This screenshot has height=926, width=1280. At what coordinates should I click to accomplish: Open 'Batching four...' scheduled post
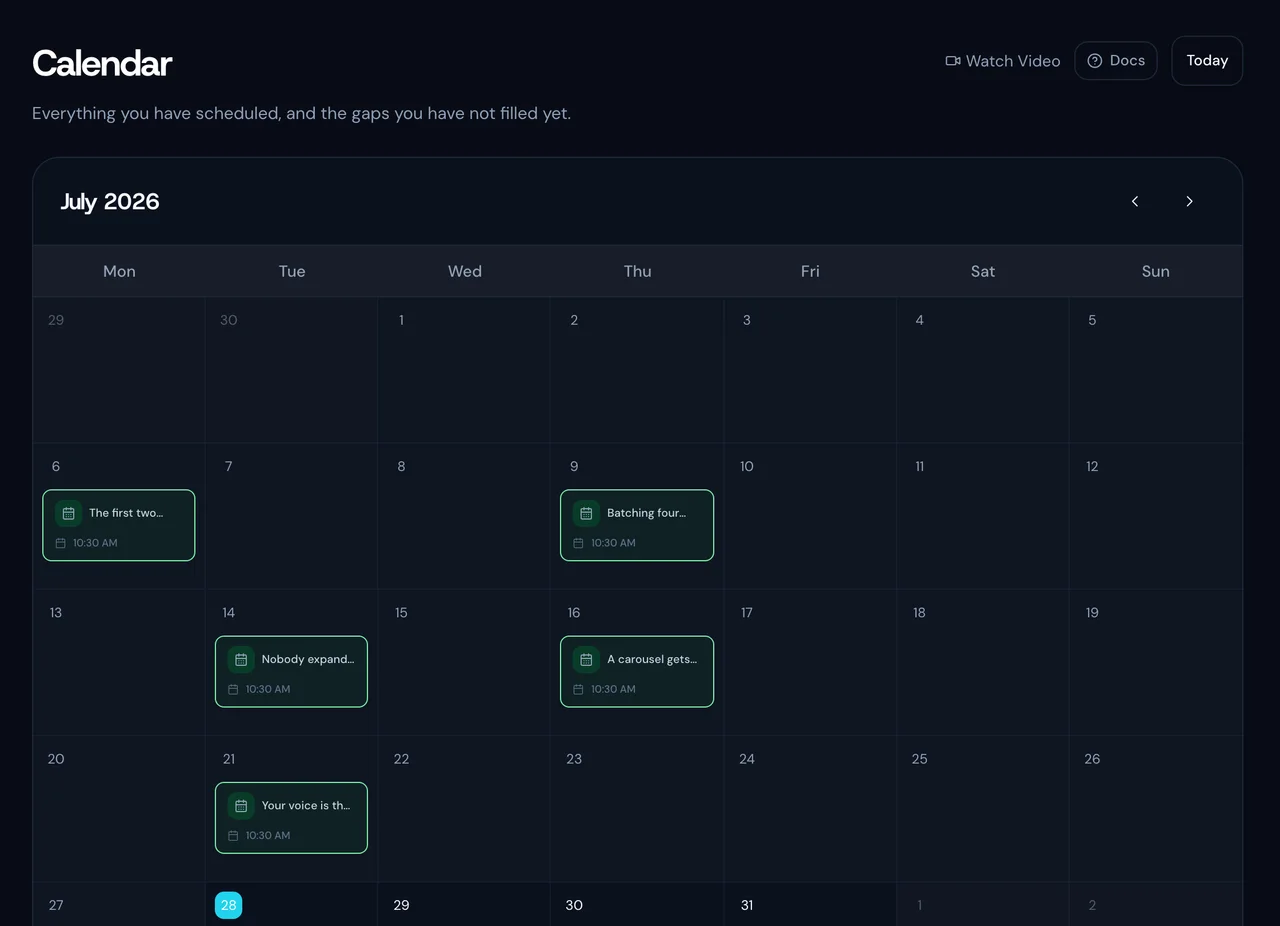637,525
